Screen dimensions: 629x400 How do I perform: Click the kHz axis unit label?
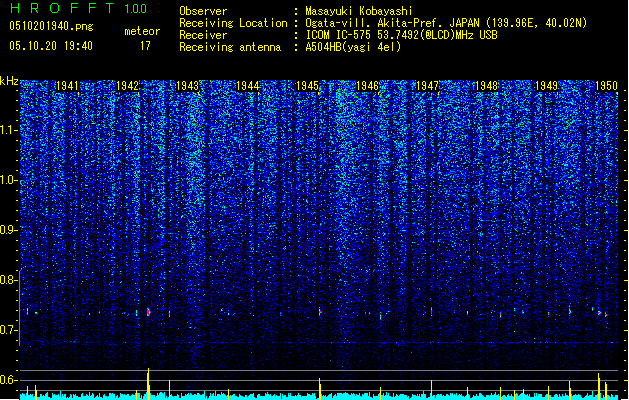pos(9,81)
